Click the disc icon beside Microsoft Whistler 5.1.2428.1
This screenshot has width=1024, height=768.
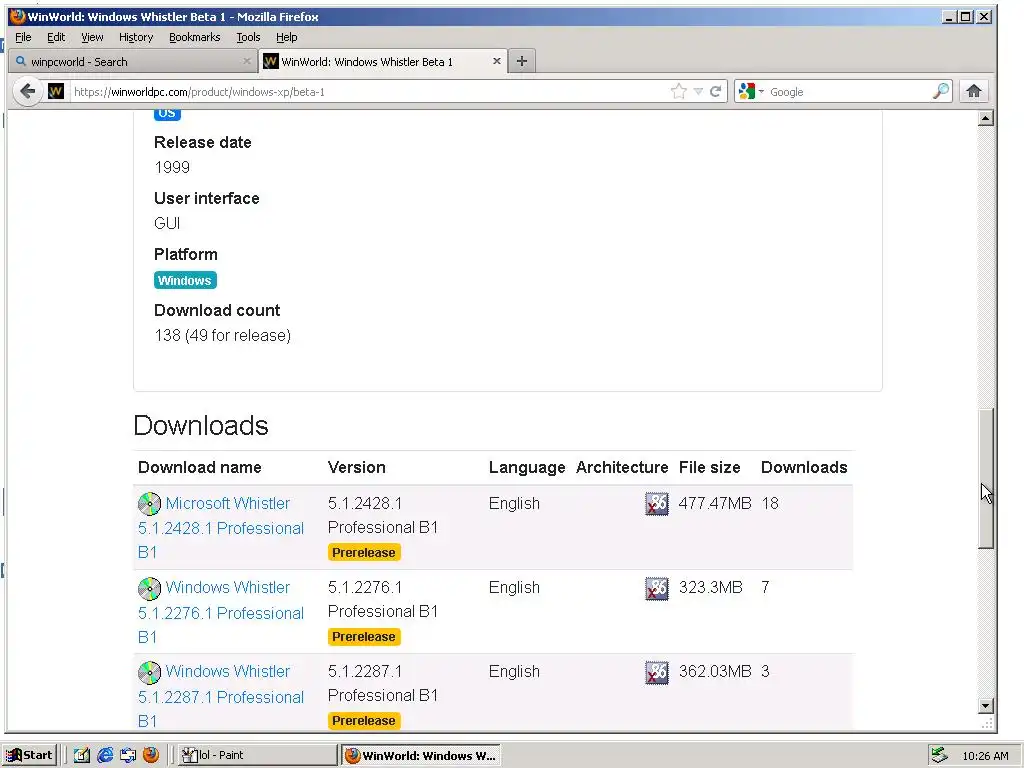tap(150, 504)
